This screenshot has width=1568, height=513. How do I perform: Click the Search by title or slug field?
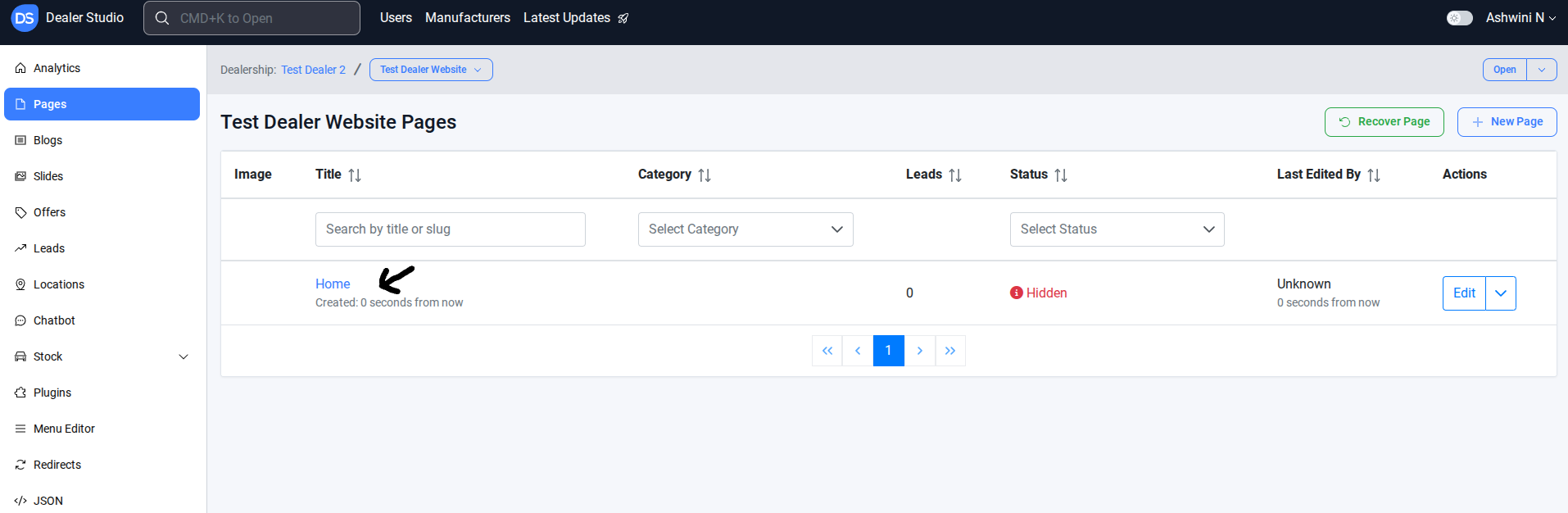(x=450, y=229)
